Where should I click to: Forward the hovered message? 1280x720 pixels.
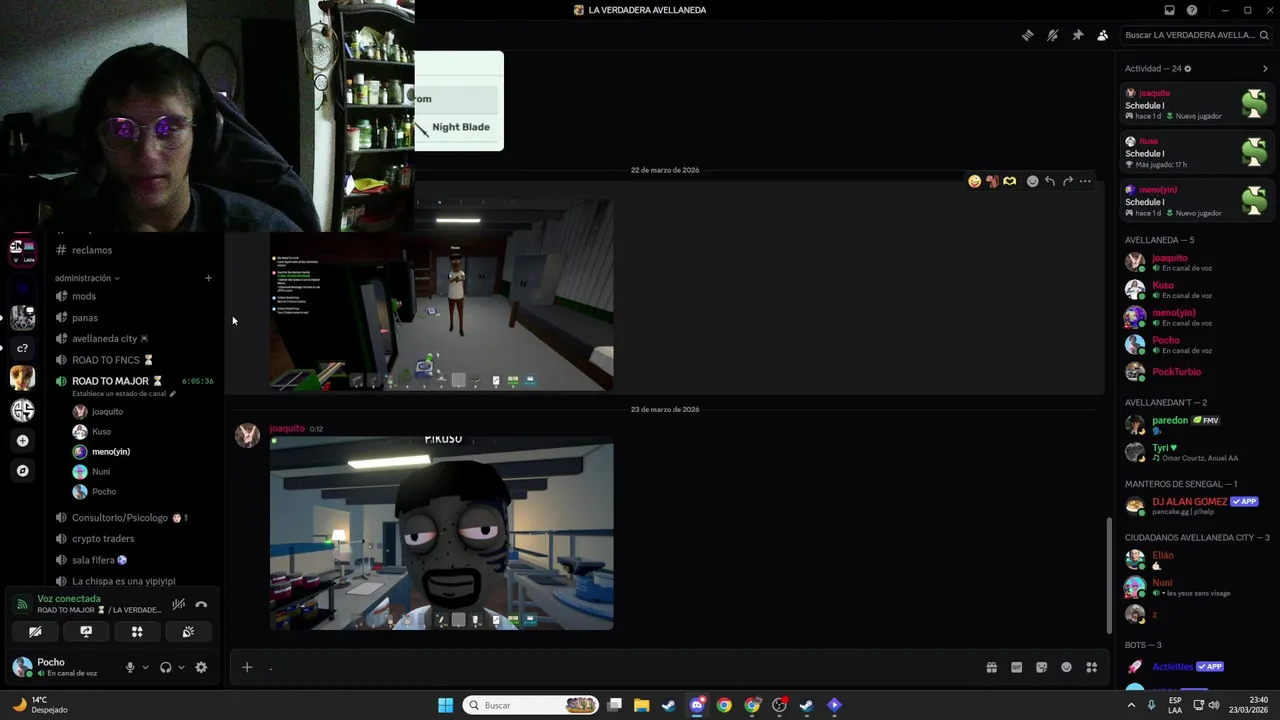click(x=1068, y=181)
